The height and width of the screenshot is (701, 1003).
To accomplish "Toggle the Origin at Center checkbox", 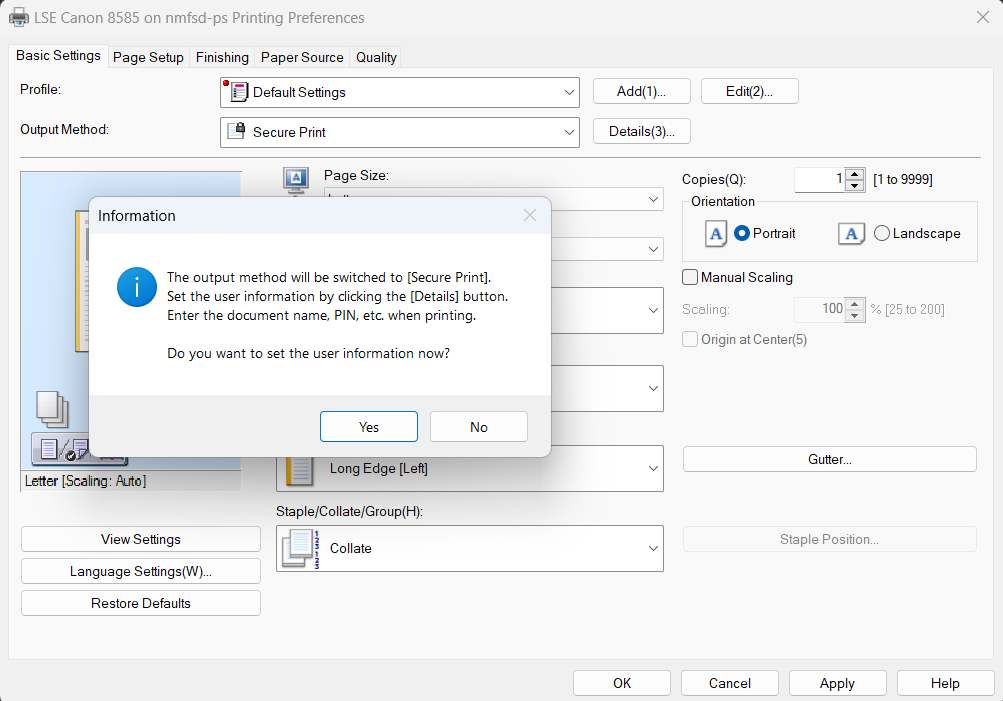I will coord(690,339).
